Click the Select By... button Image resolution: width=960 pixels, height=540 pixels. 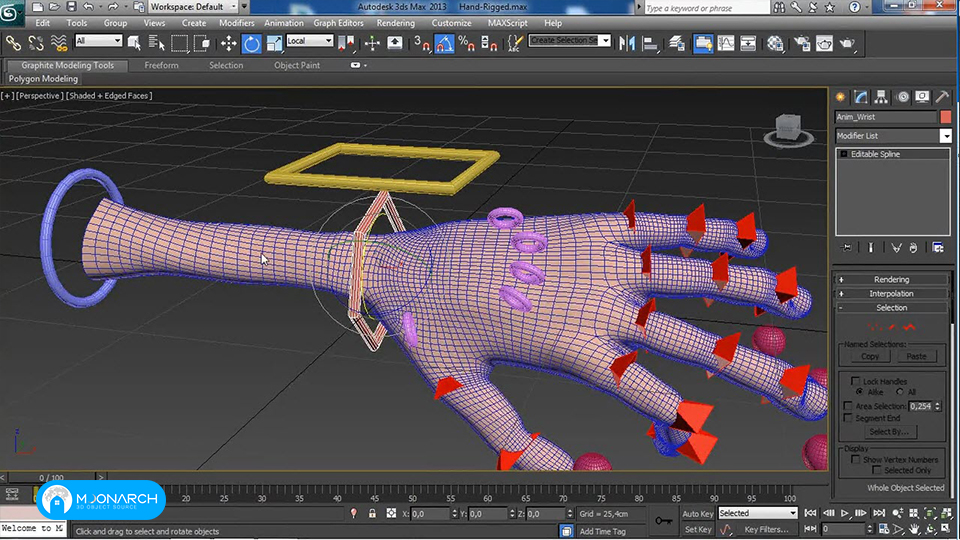(x=889, y=432)
